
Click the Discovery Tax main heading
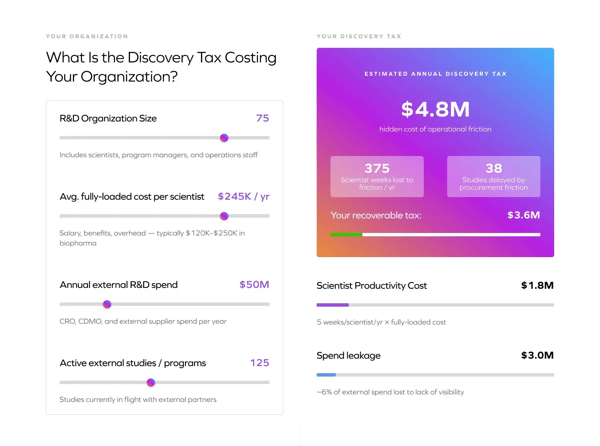pyautogui.click(x=161, y=67)
